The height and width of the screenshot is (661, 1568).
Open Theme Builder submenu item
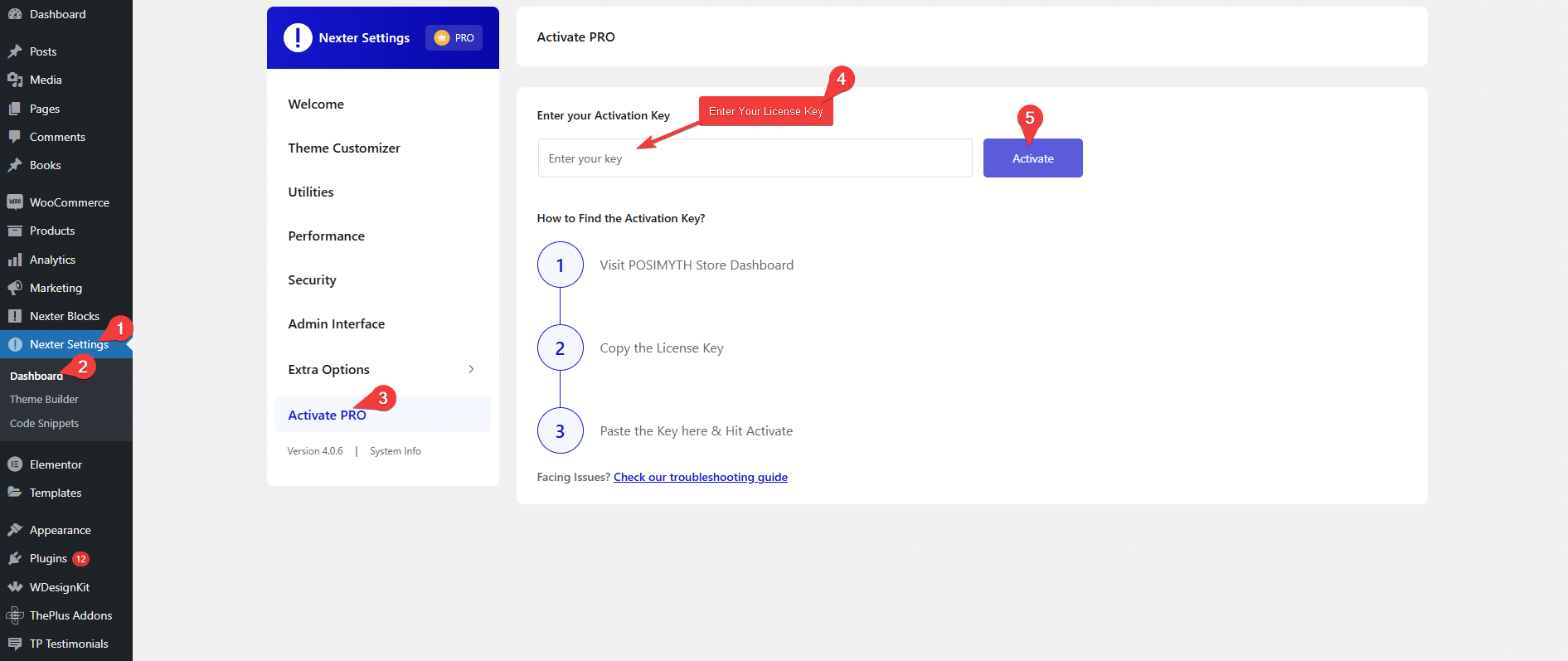(44, 399)
